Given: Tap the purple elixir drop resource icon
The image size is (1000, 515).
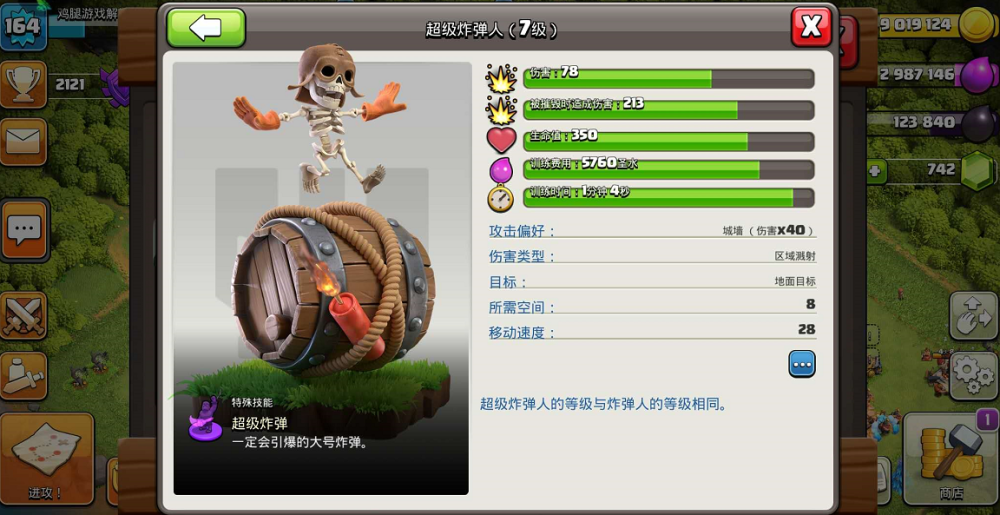Looking at the screenshot, I should tap(978, 74).
